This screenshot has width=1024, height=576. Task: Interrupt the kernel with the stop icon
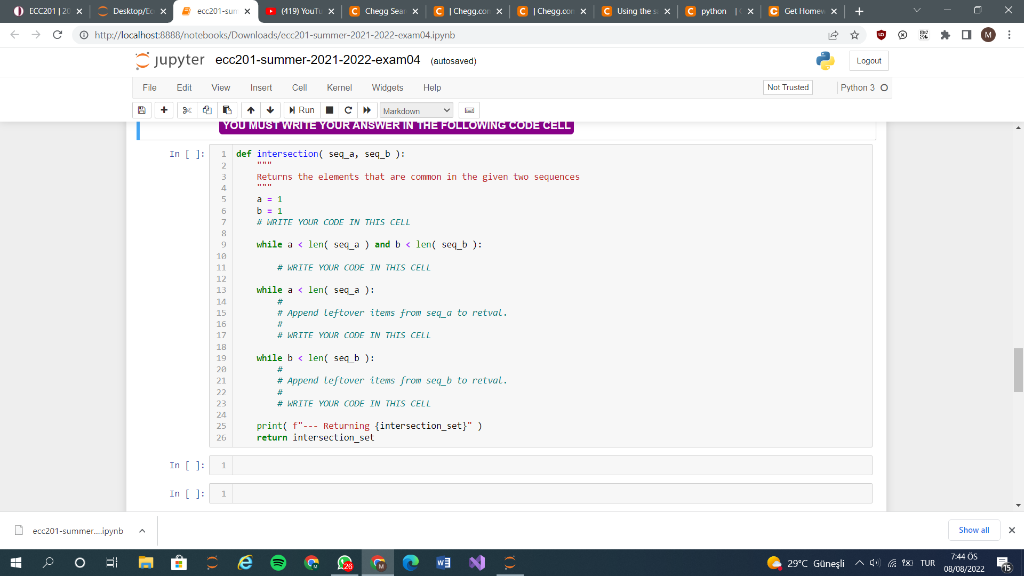pyautogui.click(x=330, y=110)
